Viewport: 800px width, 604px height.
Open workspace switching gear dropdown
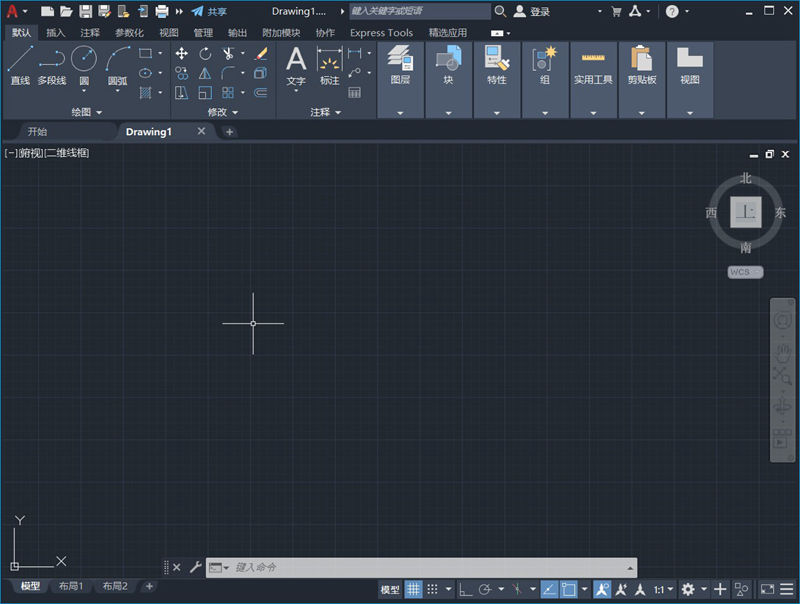[x=704, y=590]
